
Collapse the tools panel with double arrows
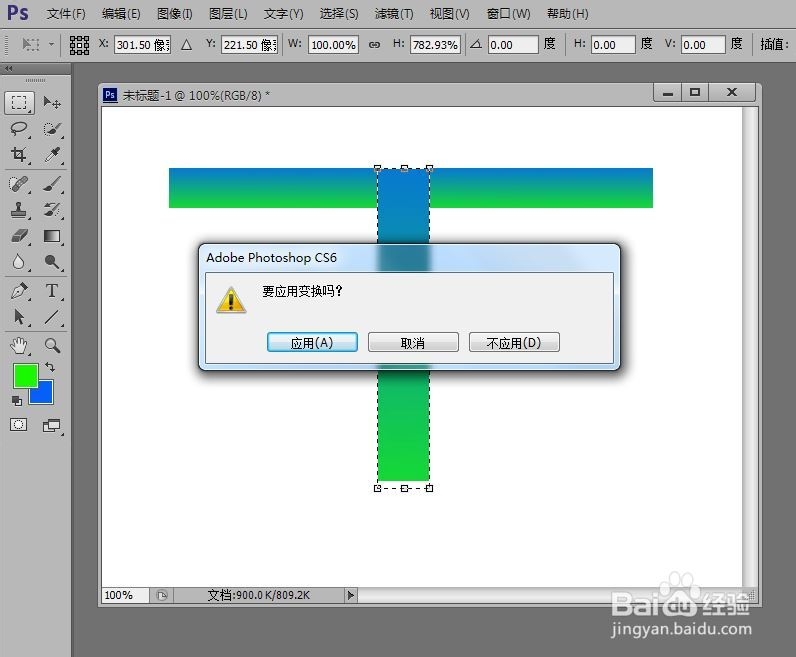pyautogui.click(x=9, y=69)
